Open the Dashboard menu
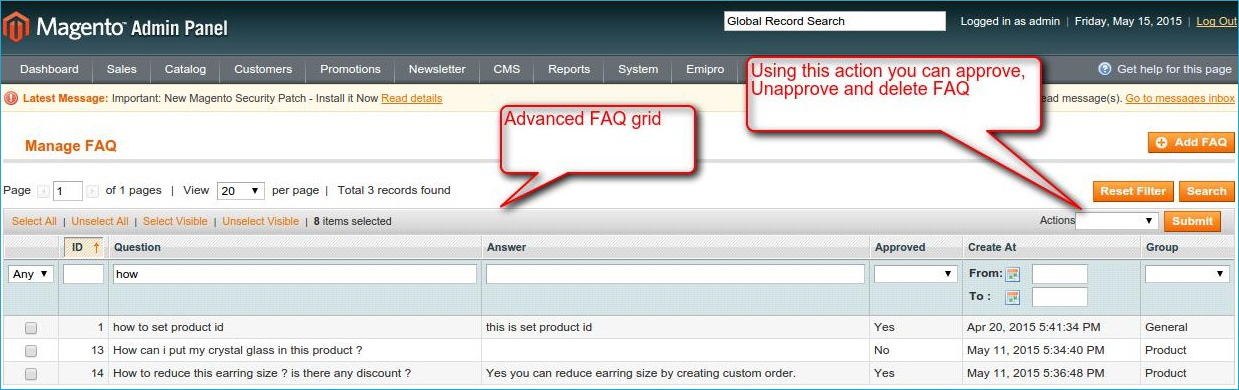Screen dimensions: 1239x390 tap(49, 69)
